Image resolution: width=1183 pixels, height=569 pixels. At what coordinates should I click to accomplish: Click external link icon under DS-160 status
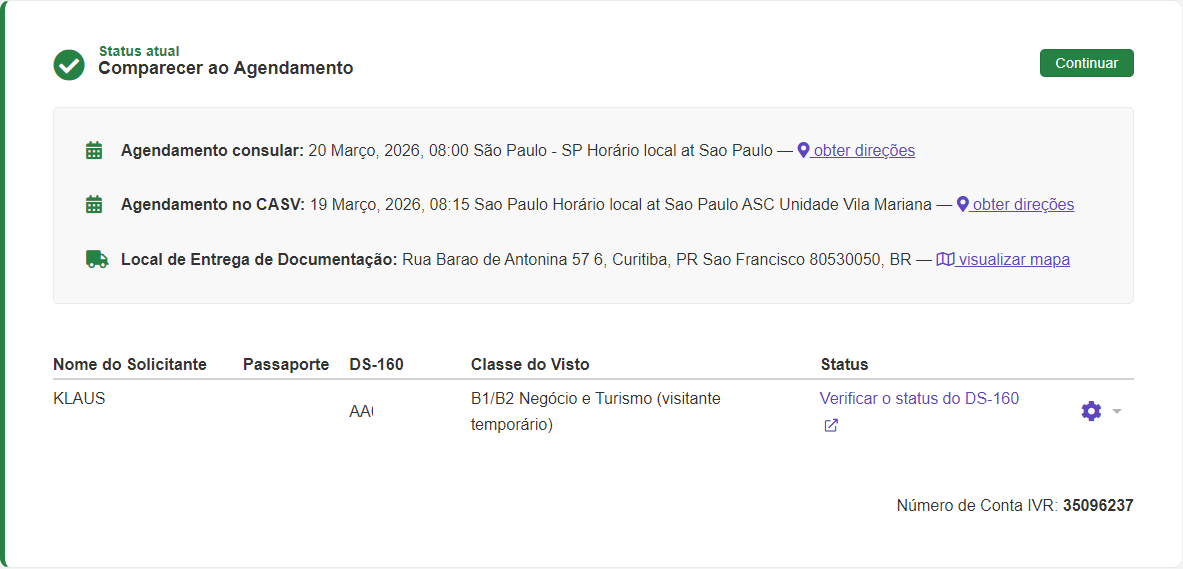pyautogui.click(x=830, y=425)
